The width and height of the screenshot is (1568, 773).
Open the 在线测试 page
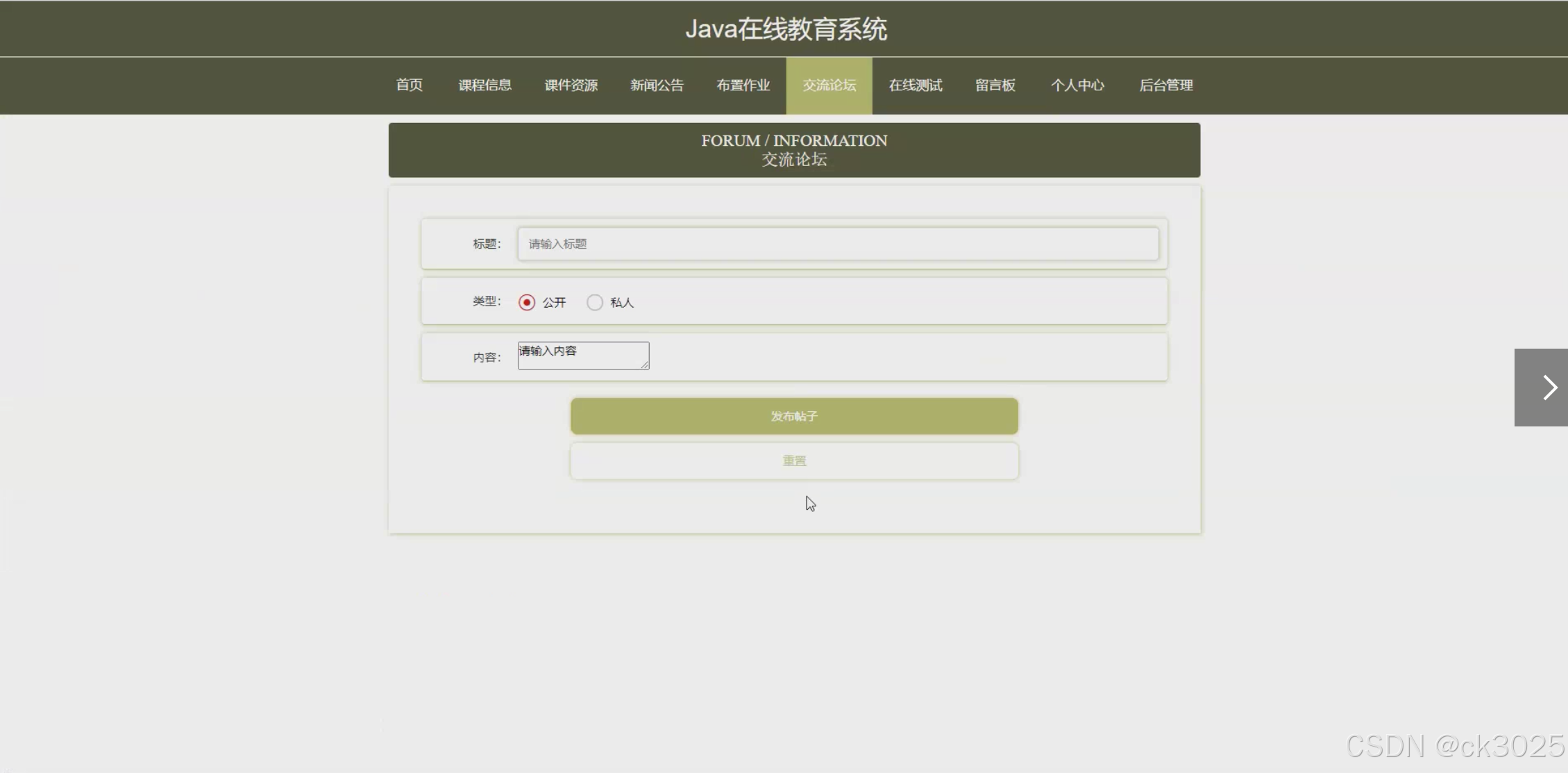[x=916, y=85]
